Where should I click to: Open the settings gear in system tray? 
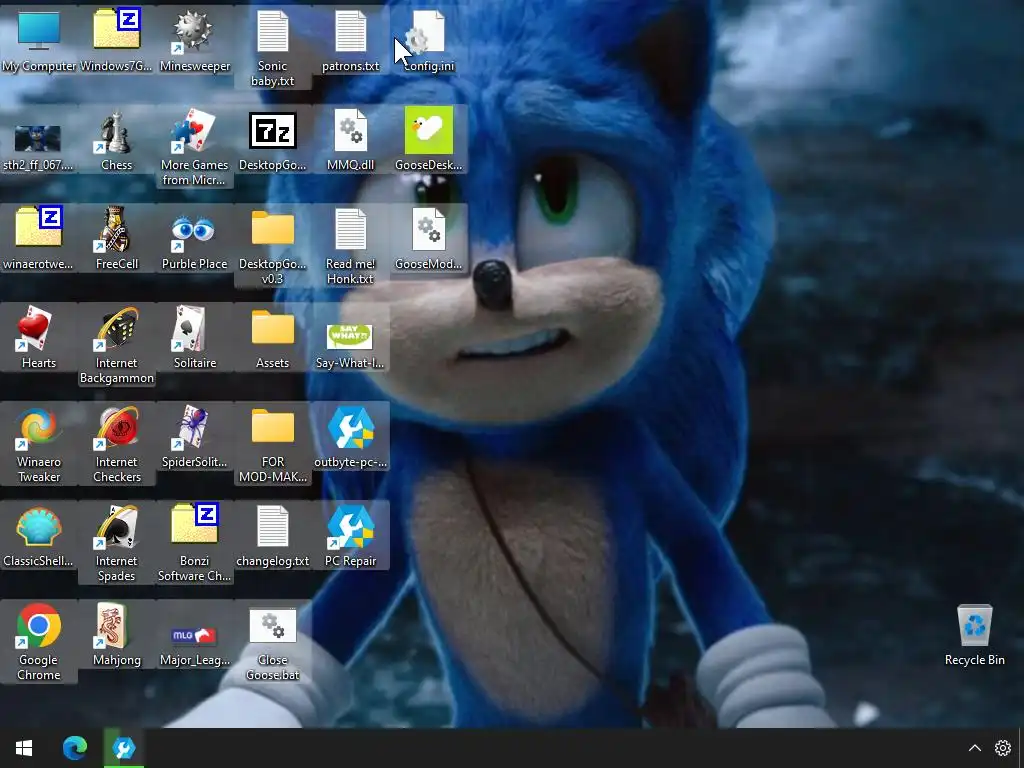coord(1002,748)
